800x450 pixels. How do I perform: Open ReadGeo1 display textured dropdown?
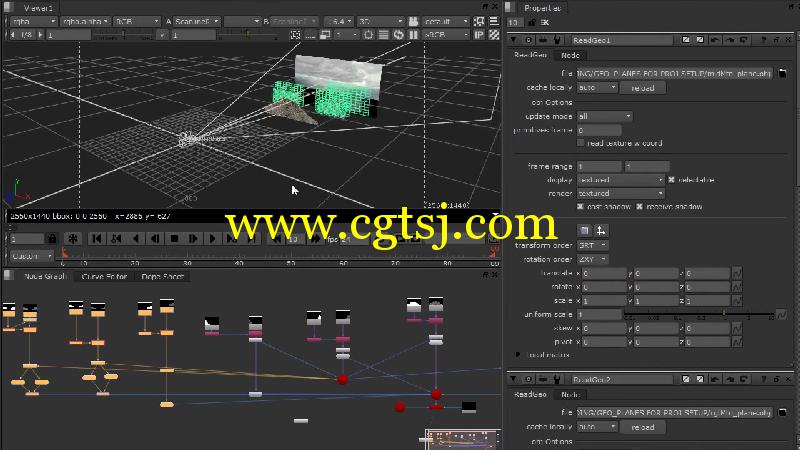620,180
